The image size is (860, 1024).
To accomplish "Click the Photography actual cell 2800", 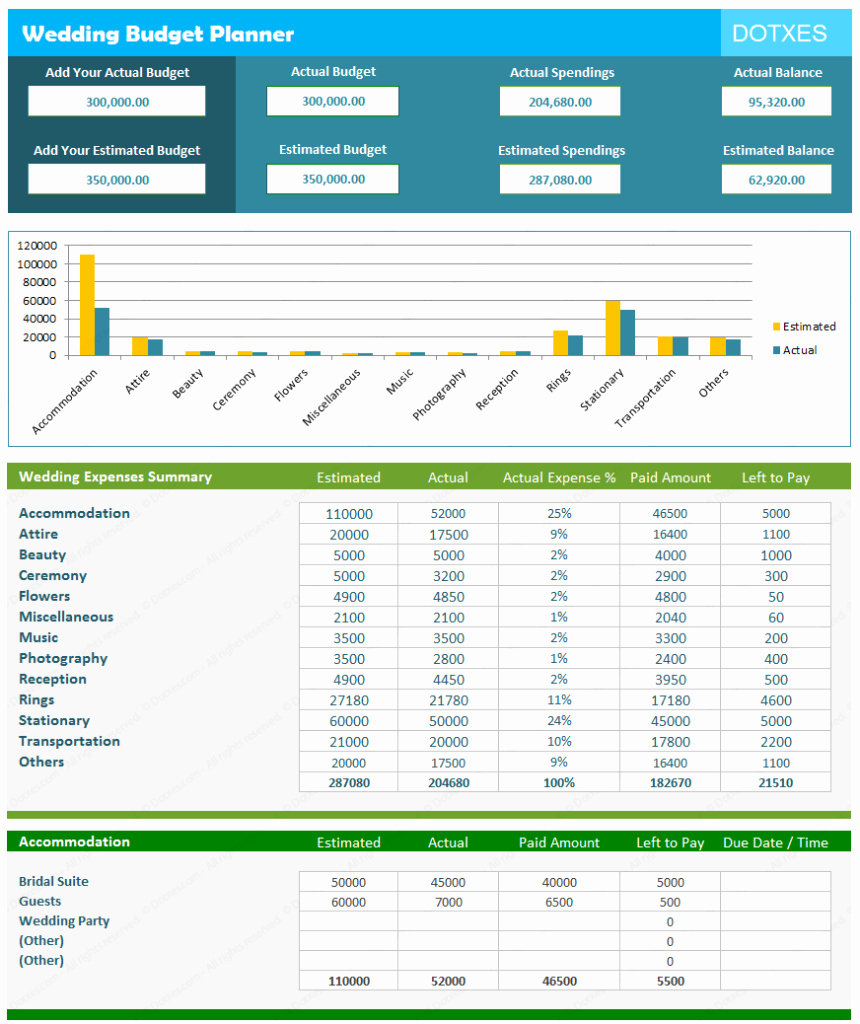I will click(448, 660).
